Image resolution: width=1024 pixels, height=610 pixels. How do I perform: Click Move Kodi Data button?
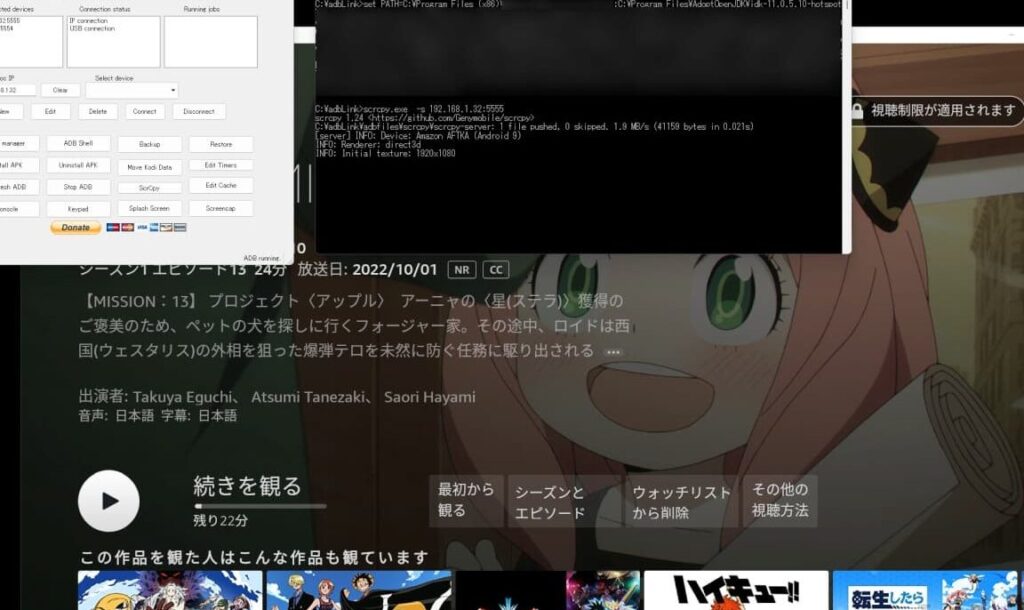point(150,167)
